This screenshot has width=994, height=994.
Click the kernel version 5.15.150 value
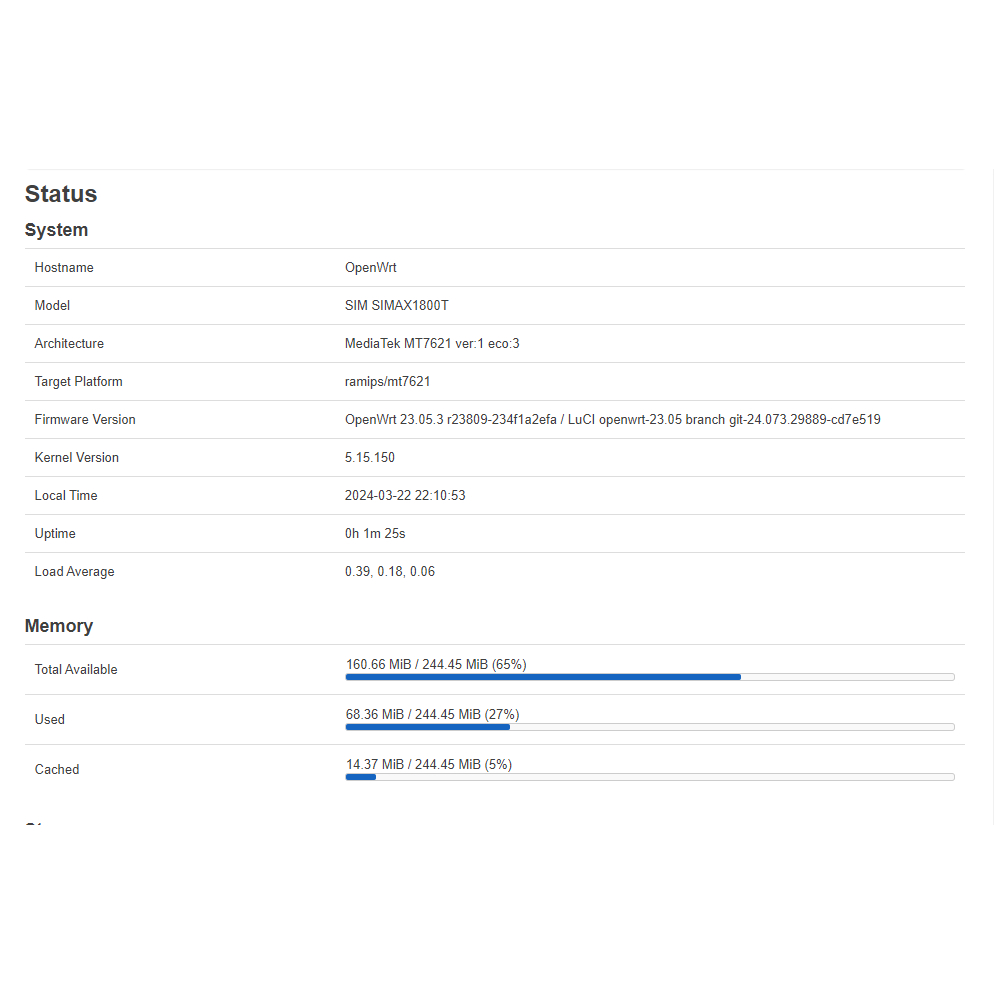[369, 458]
